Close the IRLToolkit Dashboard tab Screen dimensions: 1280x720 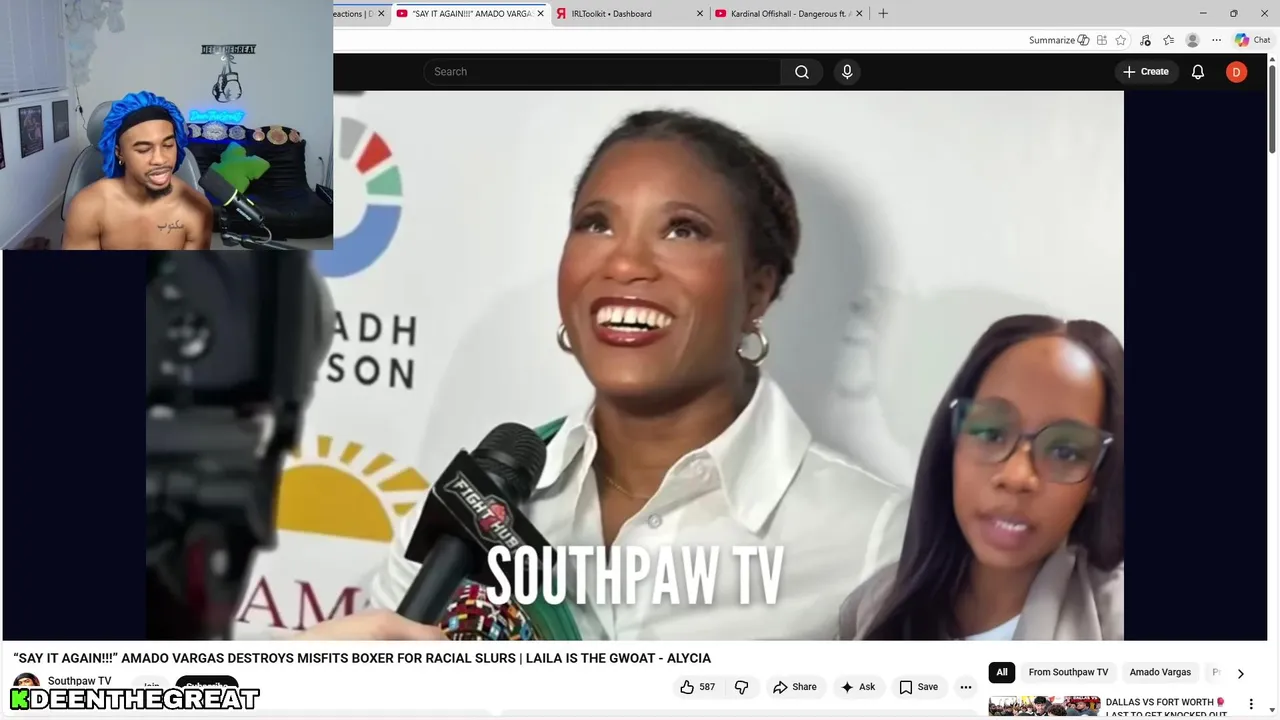(699, 14)
